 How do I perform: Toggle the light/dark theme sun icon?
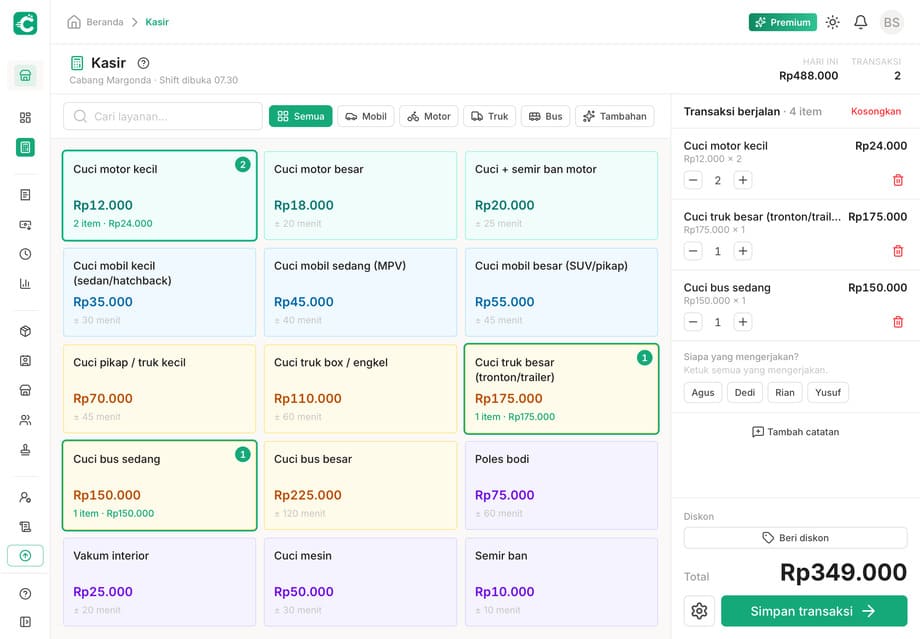(832, 22)
